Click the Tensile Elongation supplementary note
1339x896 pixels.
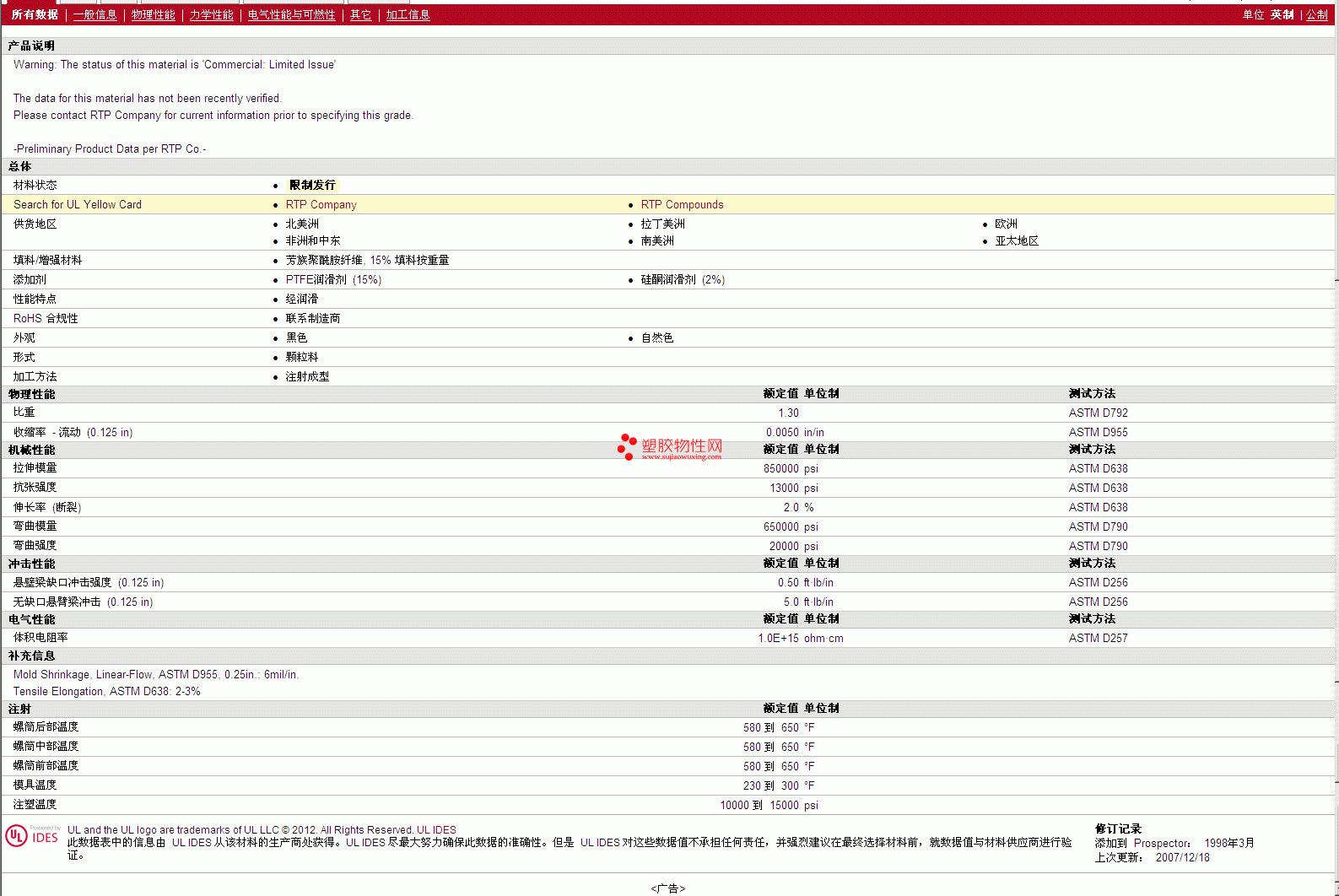(x=107, y=692)
